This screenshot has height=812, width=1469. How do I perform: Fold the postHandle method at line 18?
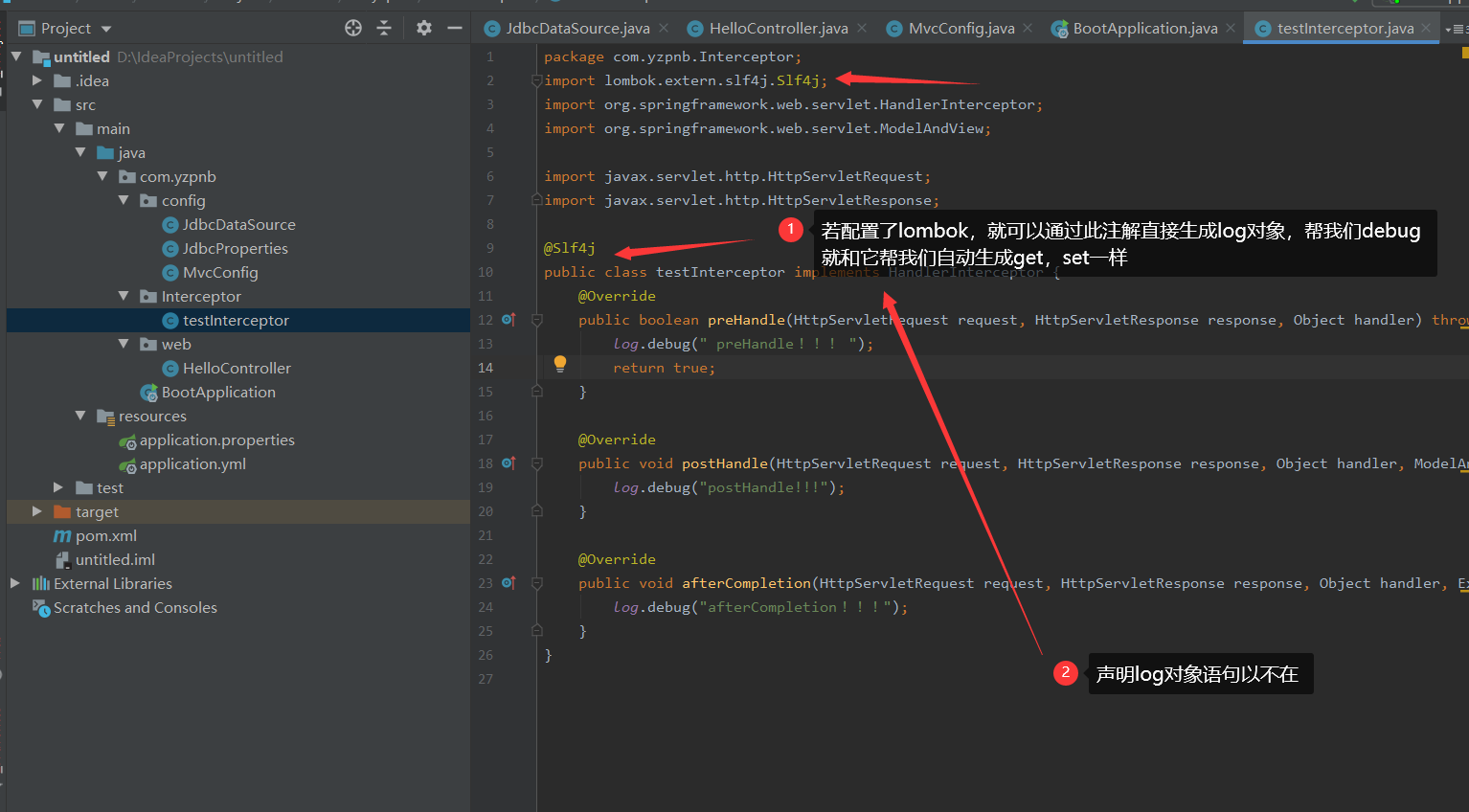click(537, 463)
